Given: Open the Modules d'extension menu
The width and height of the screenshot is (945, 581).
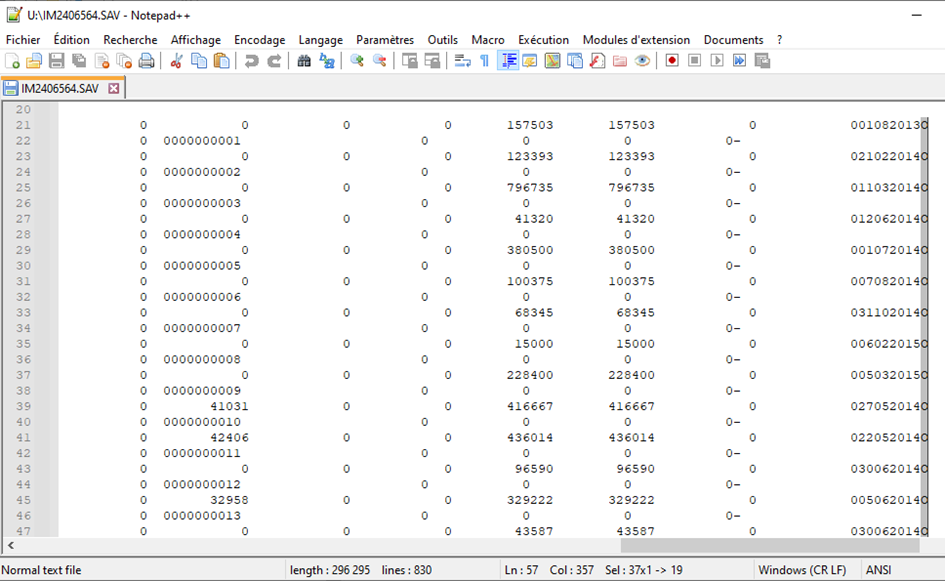Looking at the screenshot, I should tap(636, 40).
